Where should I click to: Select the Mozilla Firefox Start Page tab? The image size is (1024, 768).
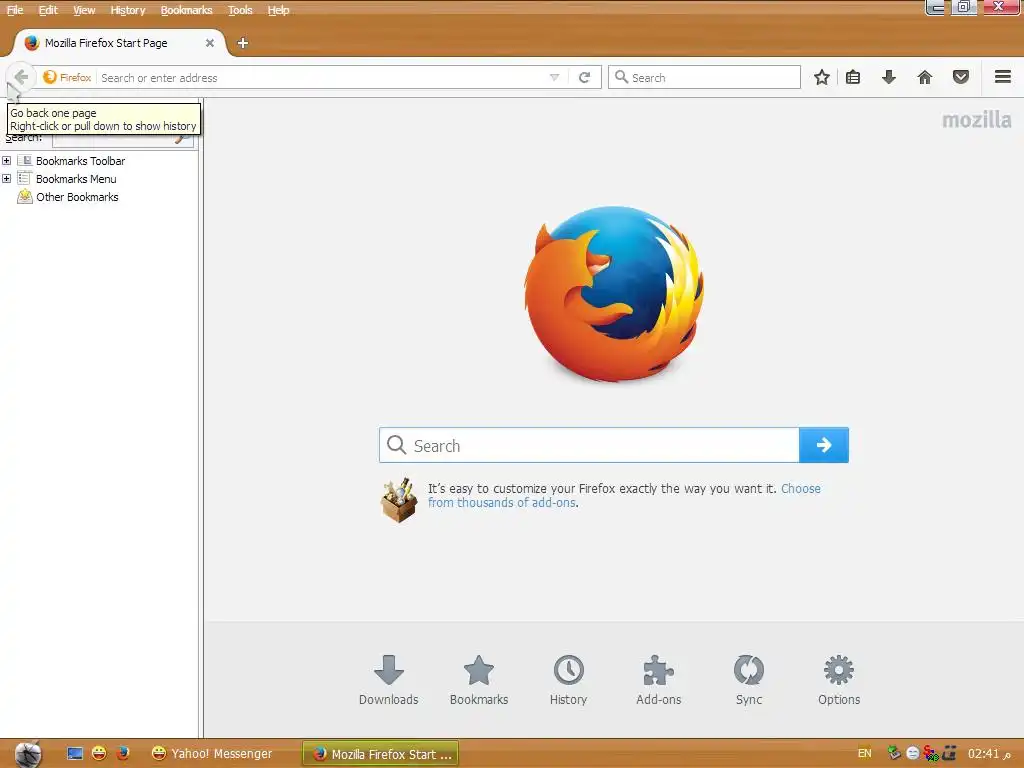coord(120,43)
